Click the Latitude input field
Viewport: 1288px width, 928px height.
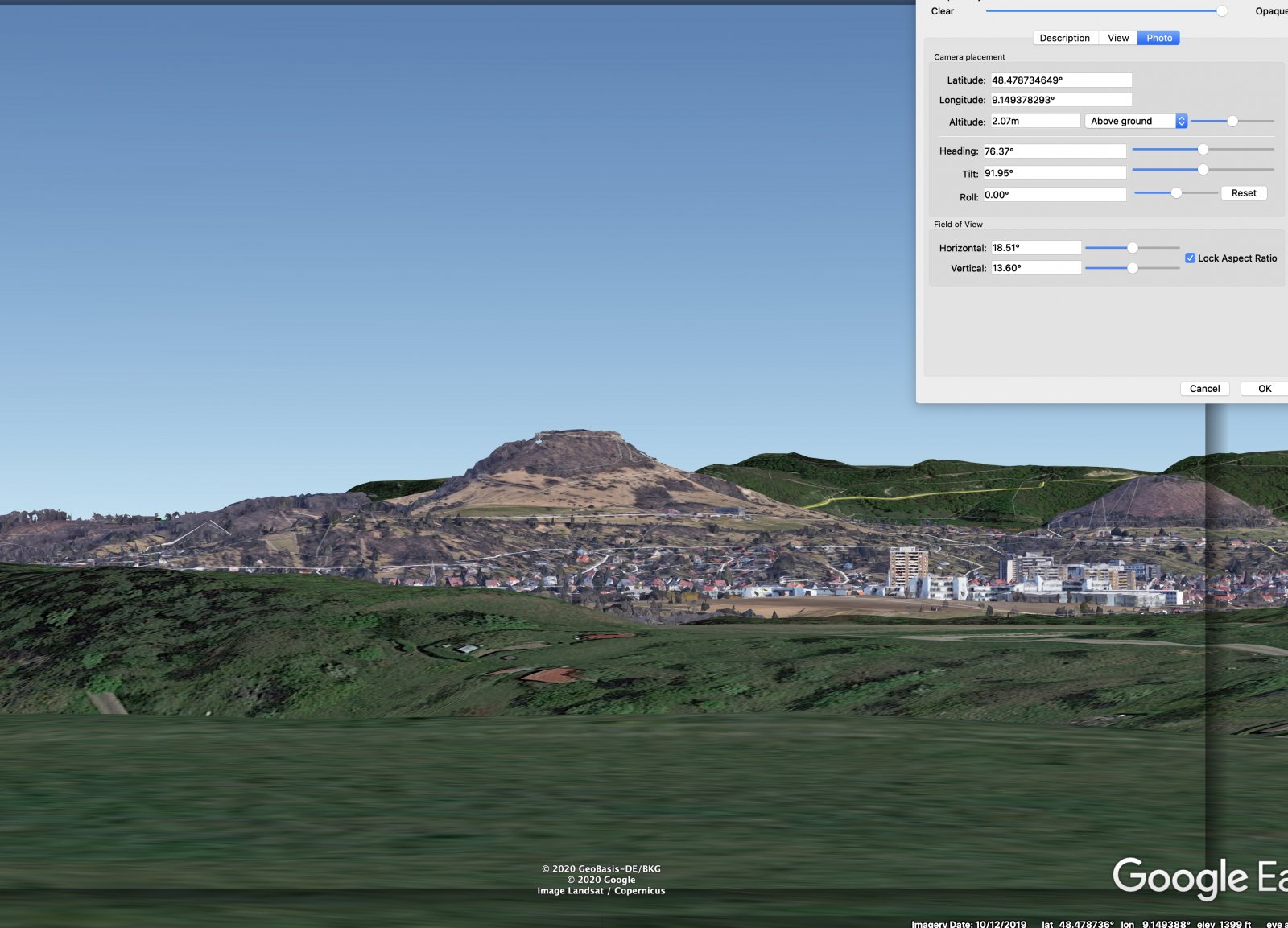click(x=1060, y=80)
